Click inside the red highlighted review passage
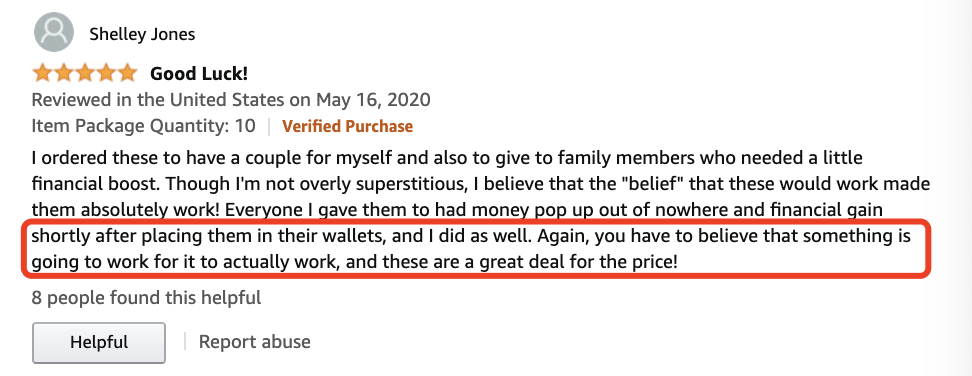The width and height of the screenshot is (972, 376). coord(475,250)
